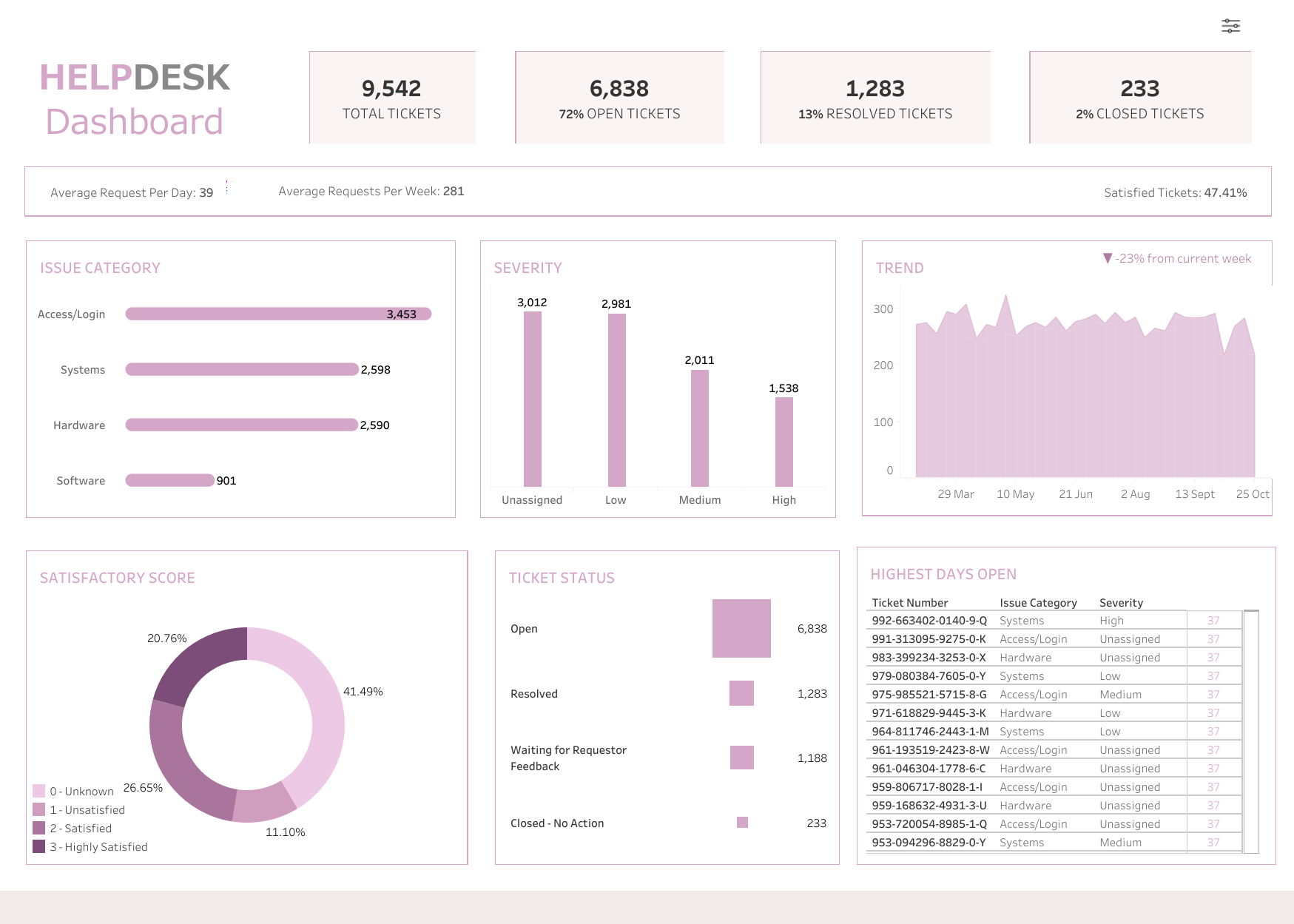
Task: Click the Closed - No Action square
Action: point(742,823)
